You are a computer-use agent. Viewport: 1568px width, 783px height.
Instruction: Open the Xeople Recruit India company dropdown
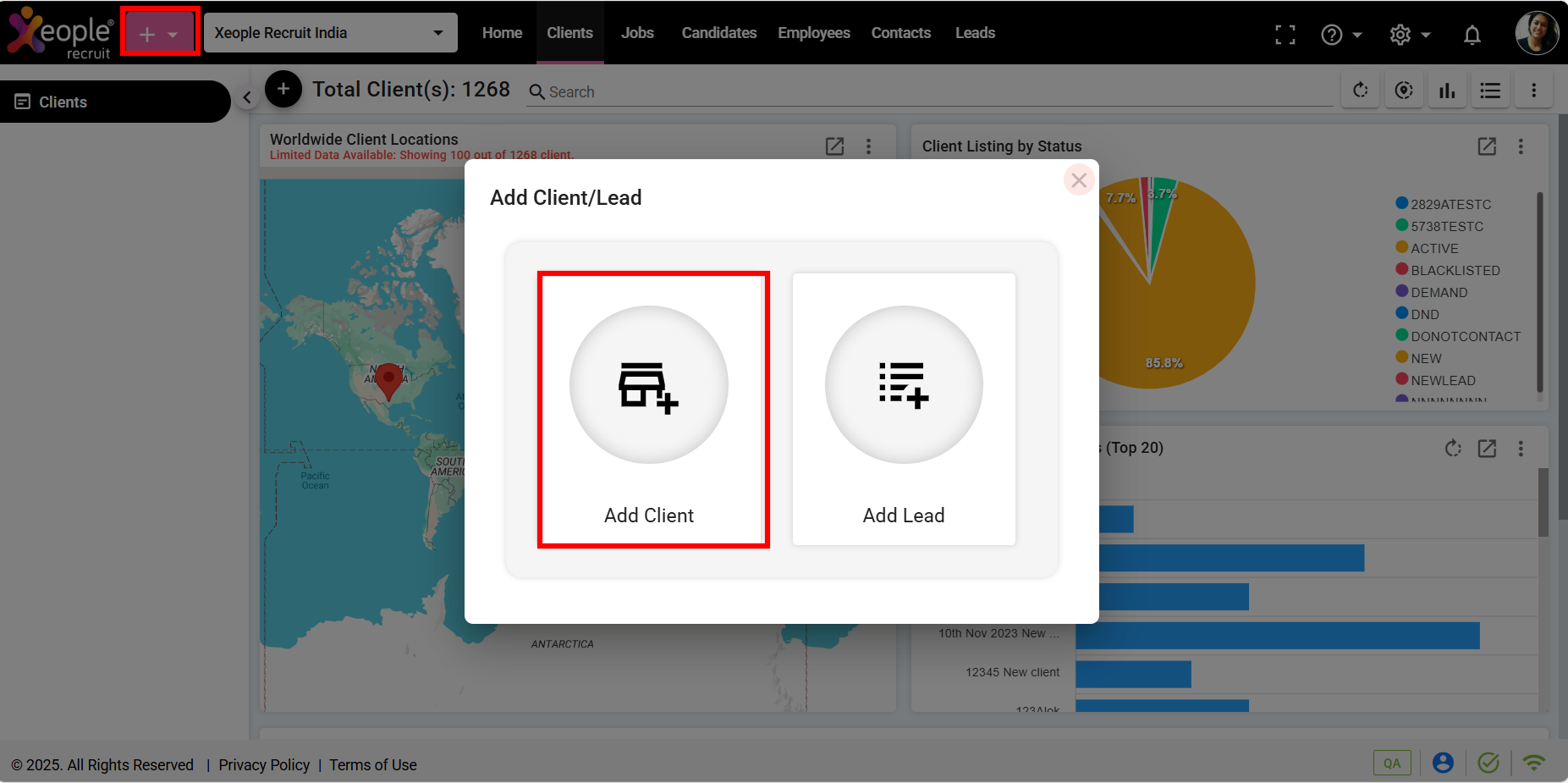tap(330, 33)
